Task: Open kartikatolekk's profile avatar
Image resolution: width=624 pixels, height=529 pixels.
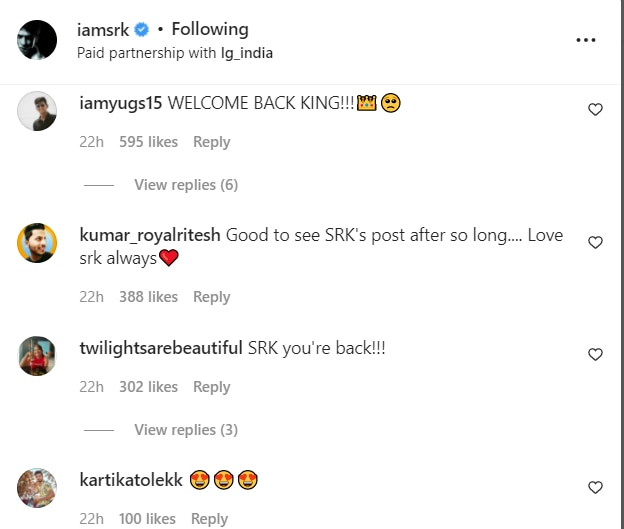Action: [x=37, y=488]
